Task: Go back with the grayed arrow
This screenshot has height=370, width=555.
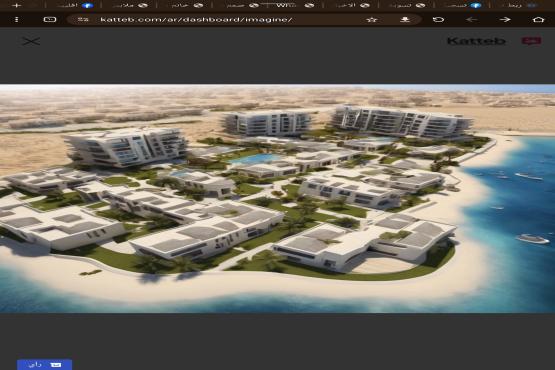Action: pos(472,19)
